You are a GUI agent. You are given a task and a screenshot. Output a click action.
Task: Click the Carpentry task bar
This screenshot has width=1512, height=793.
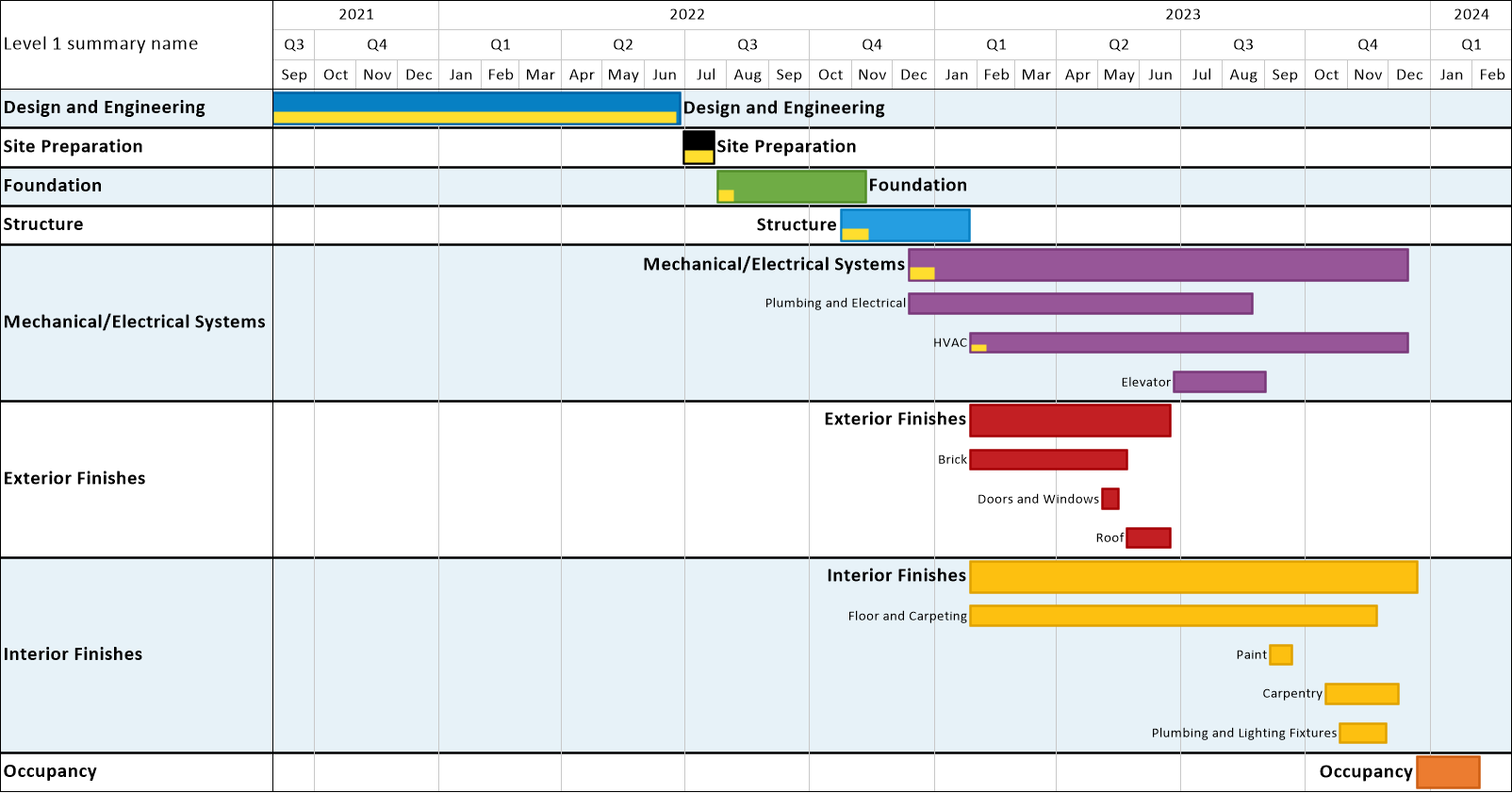click(x=1362, y=694)
